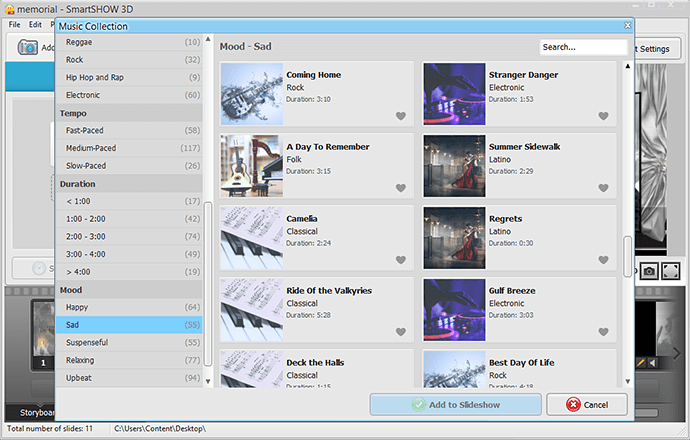
Task: Toggle heart on Summer Sidewalk track
Action: pos(603,188)
